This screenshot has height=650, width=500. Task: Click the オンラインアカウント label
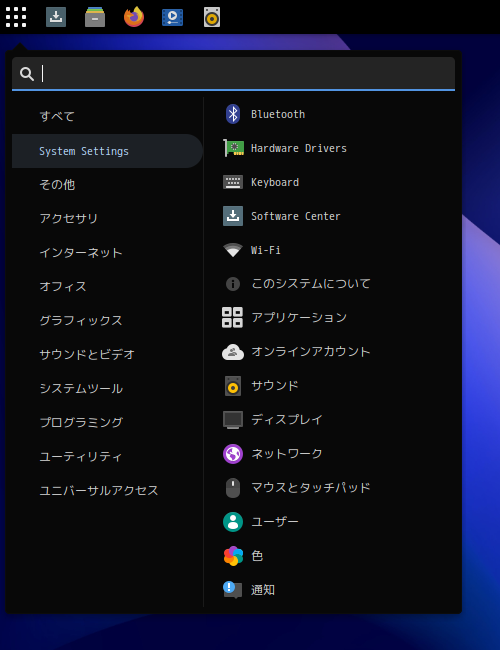point(311,352)
